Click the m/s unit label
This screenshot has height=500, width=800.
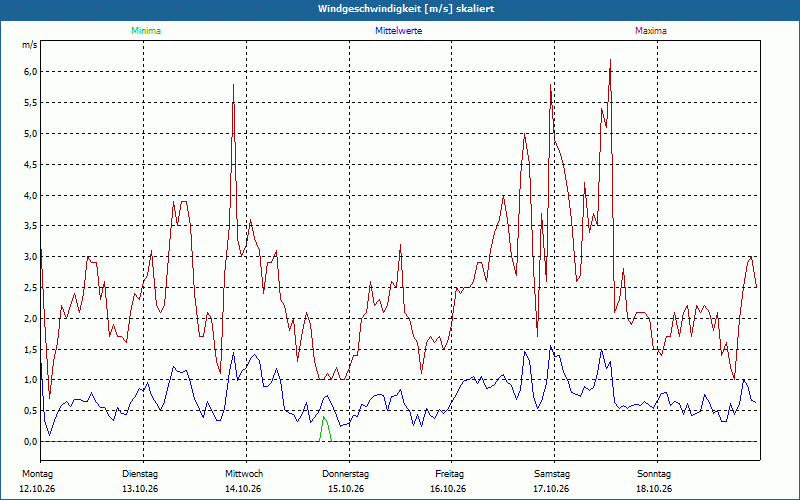point(29,45)
